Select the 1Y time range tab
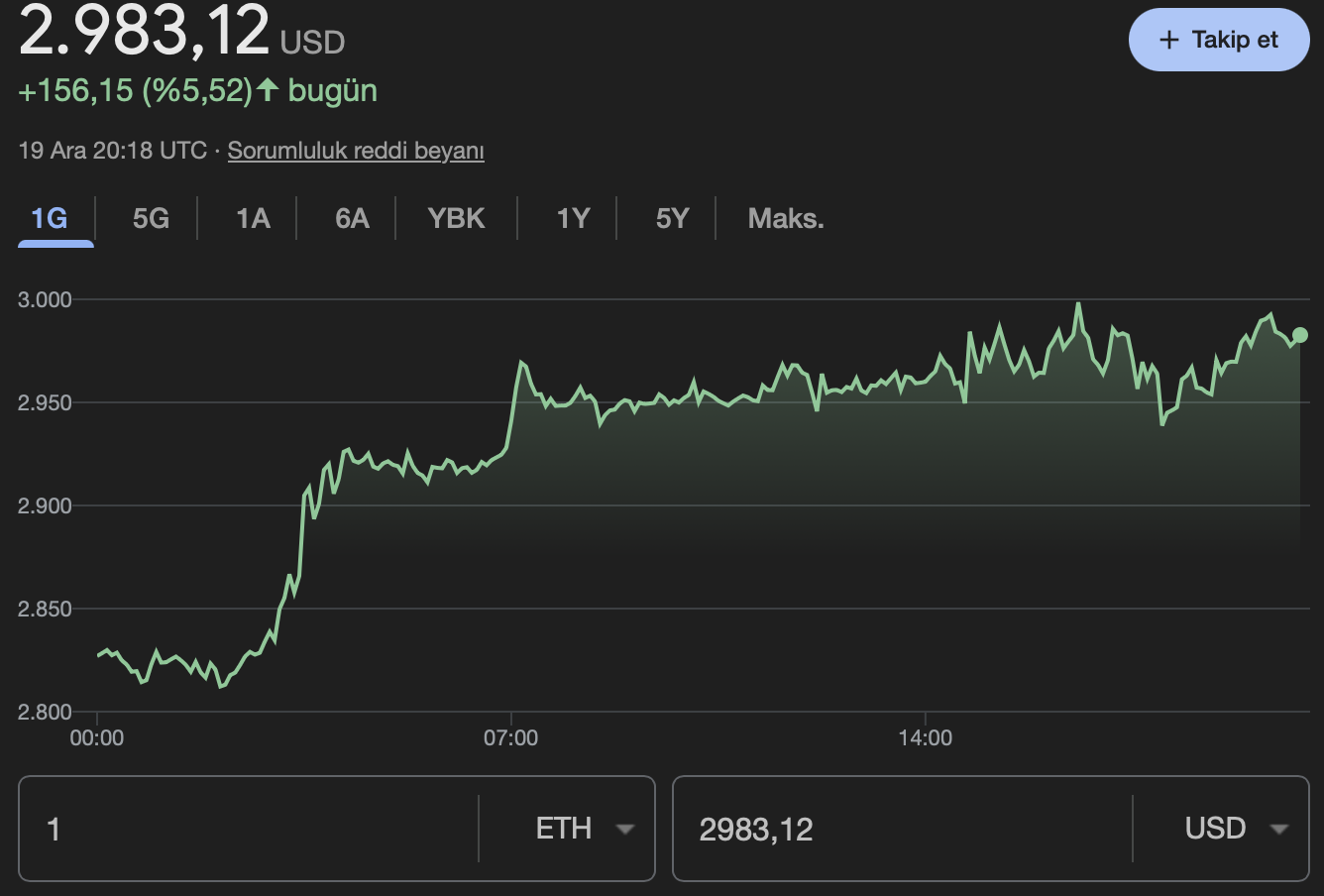 click(x=573, y=218)
